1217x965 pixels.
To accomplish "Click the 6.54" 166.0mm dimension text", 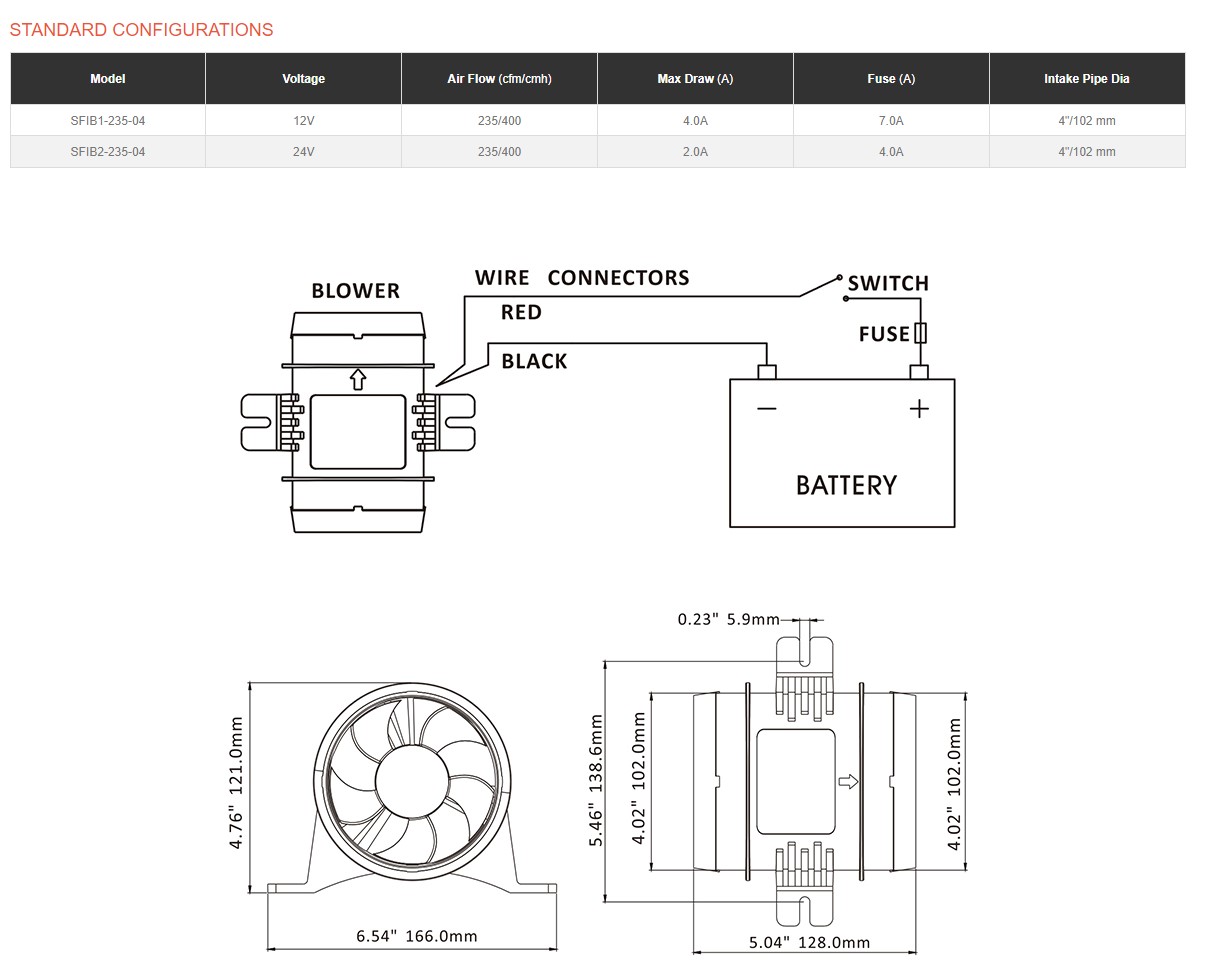I will point(417,936).
